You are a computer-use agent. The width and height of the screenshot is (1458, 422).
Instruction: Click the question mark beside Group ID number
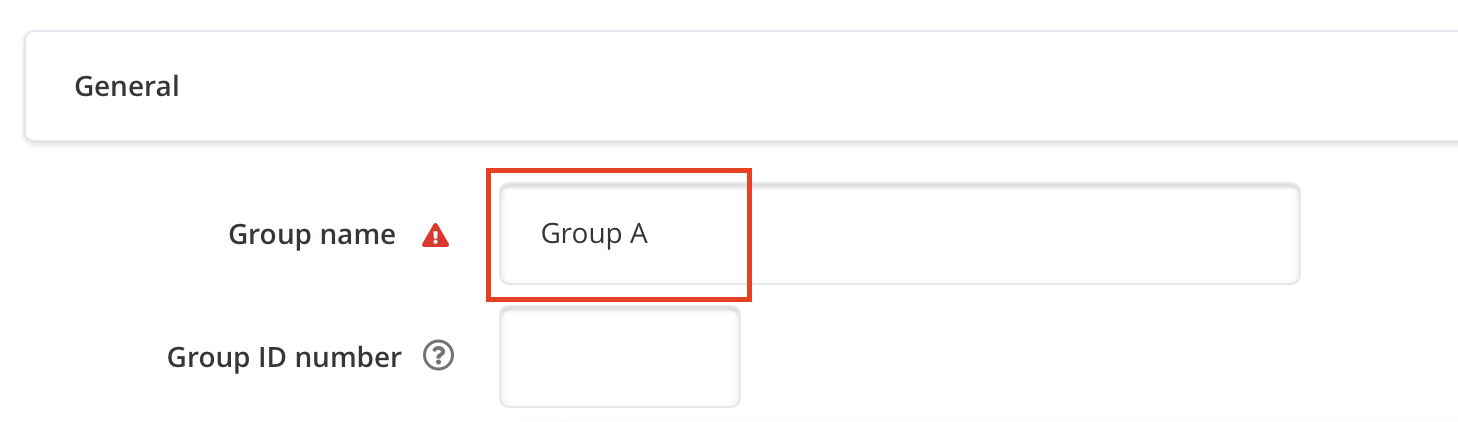tap(438, 356)
